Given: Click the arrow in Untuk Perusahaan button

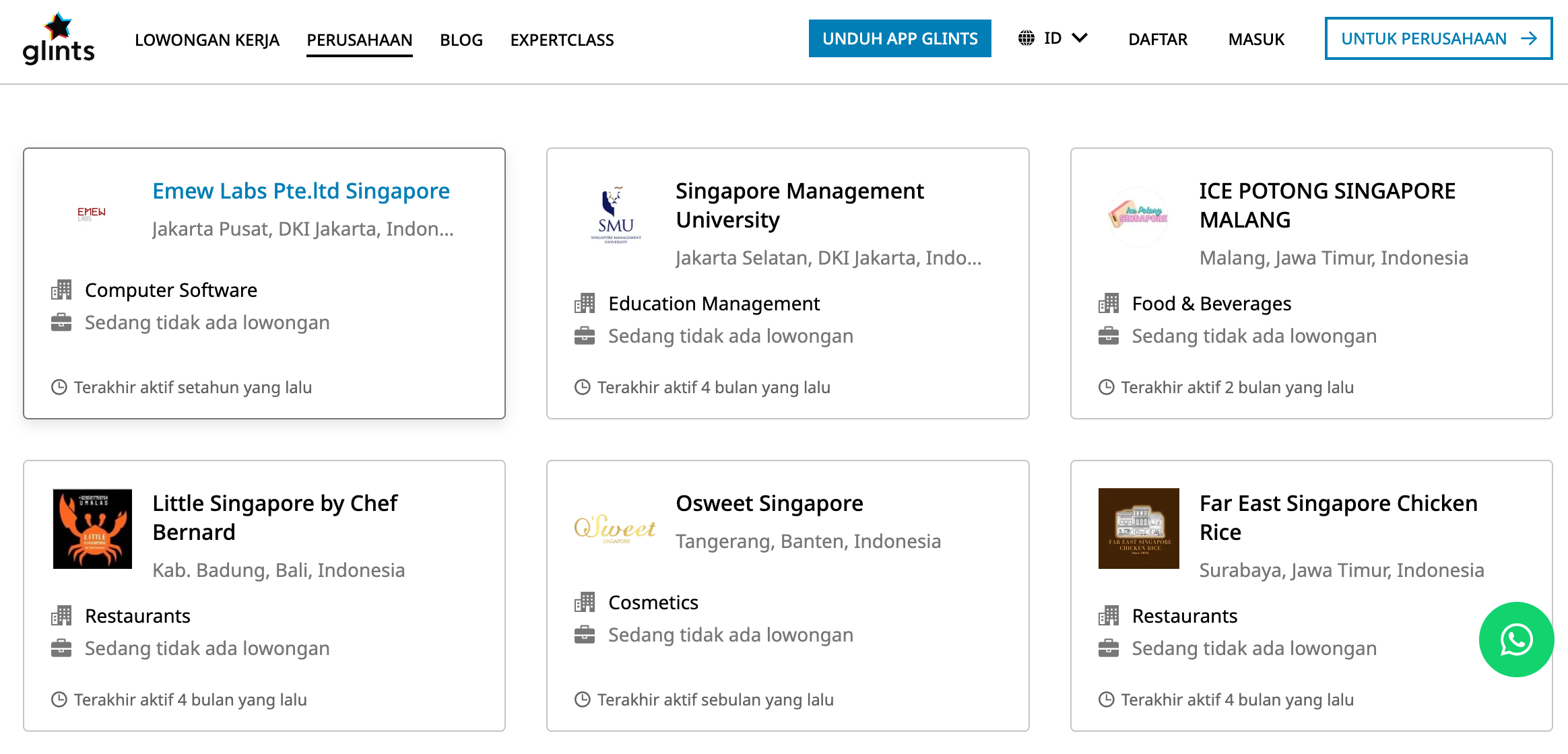Looking at the screenshot, I should (1529, 38).
